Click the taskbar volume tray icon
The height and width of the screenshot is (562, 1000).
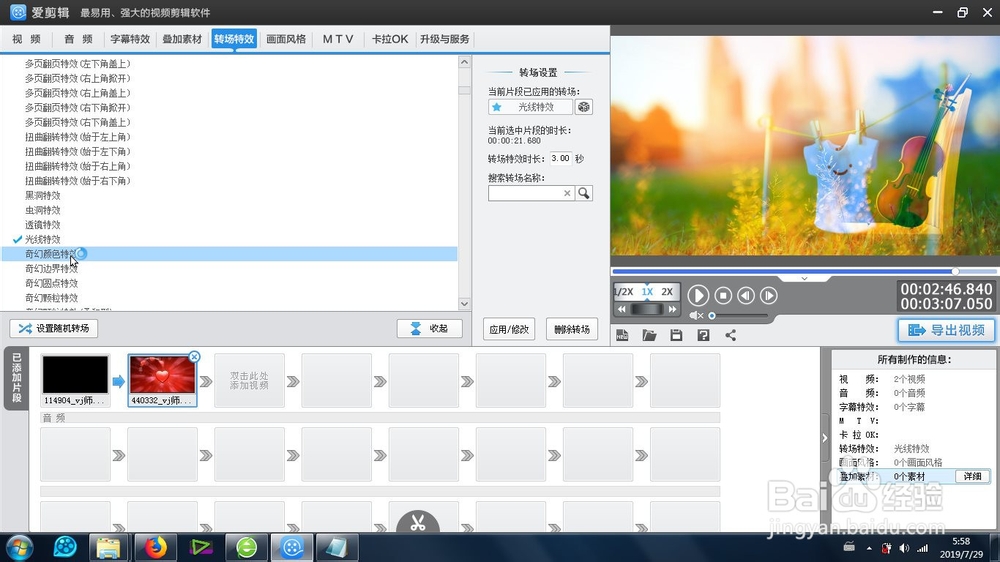pyautogui.click(x=904, y=548)
